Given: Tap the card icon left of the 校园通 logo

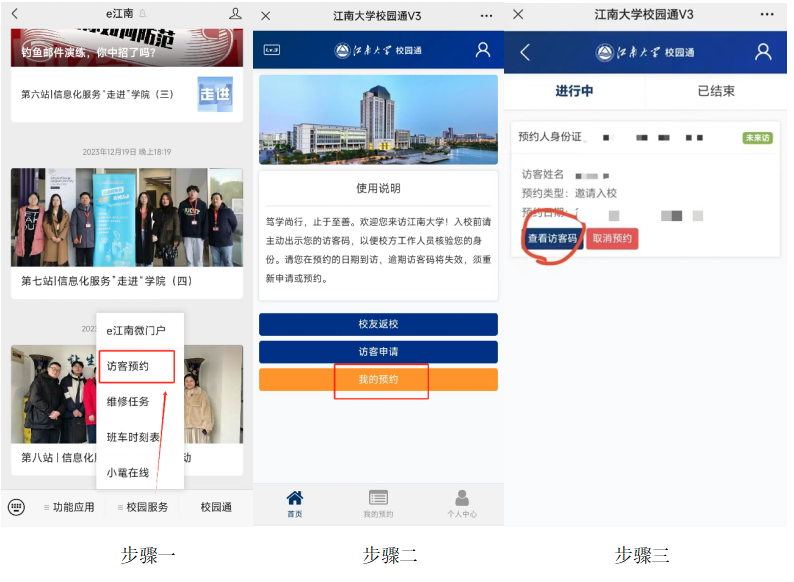Looking at the screenshot, I should 271,50.
